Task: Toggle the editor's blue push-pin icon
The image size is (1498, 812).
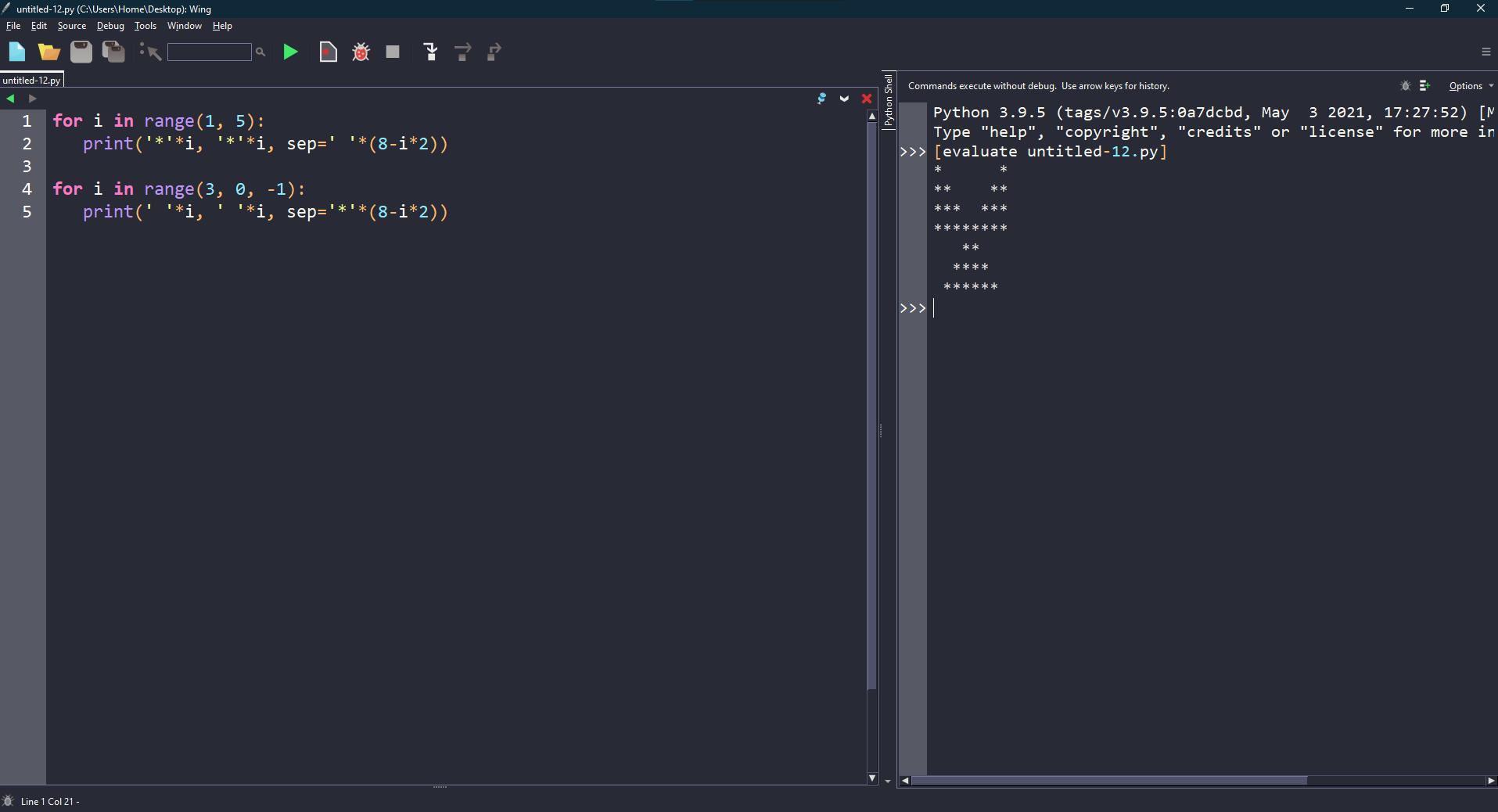Action: 821,99
